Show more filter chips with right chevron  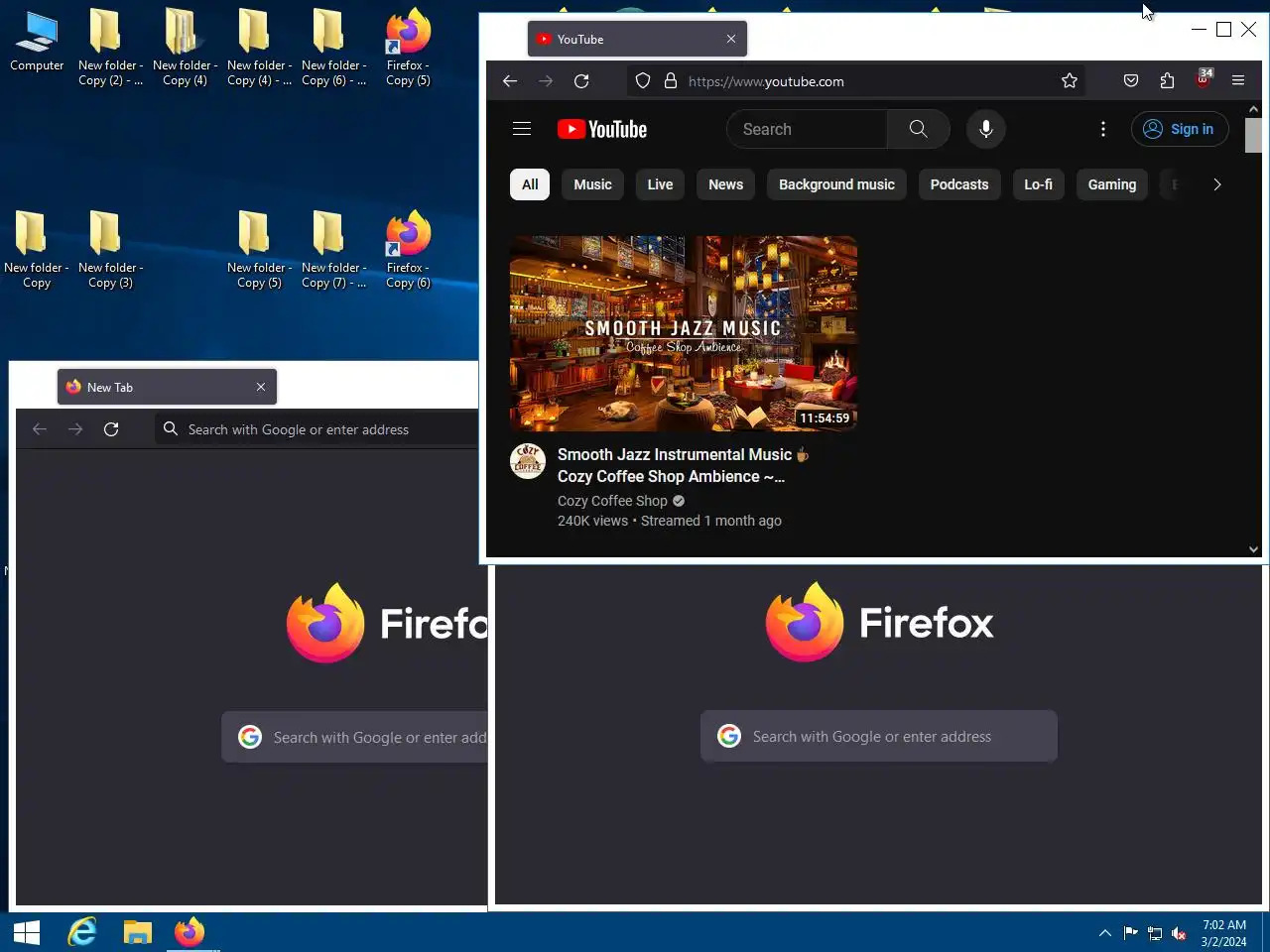click(1216, 184)
